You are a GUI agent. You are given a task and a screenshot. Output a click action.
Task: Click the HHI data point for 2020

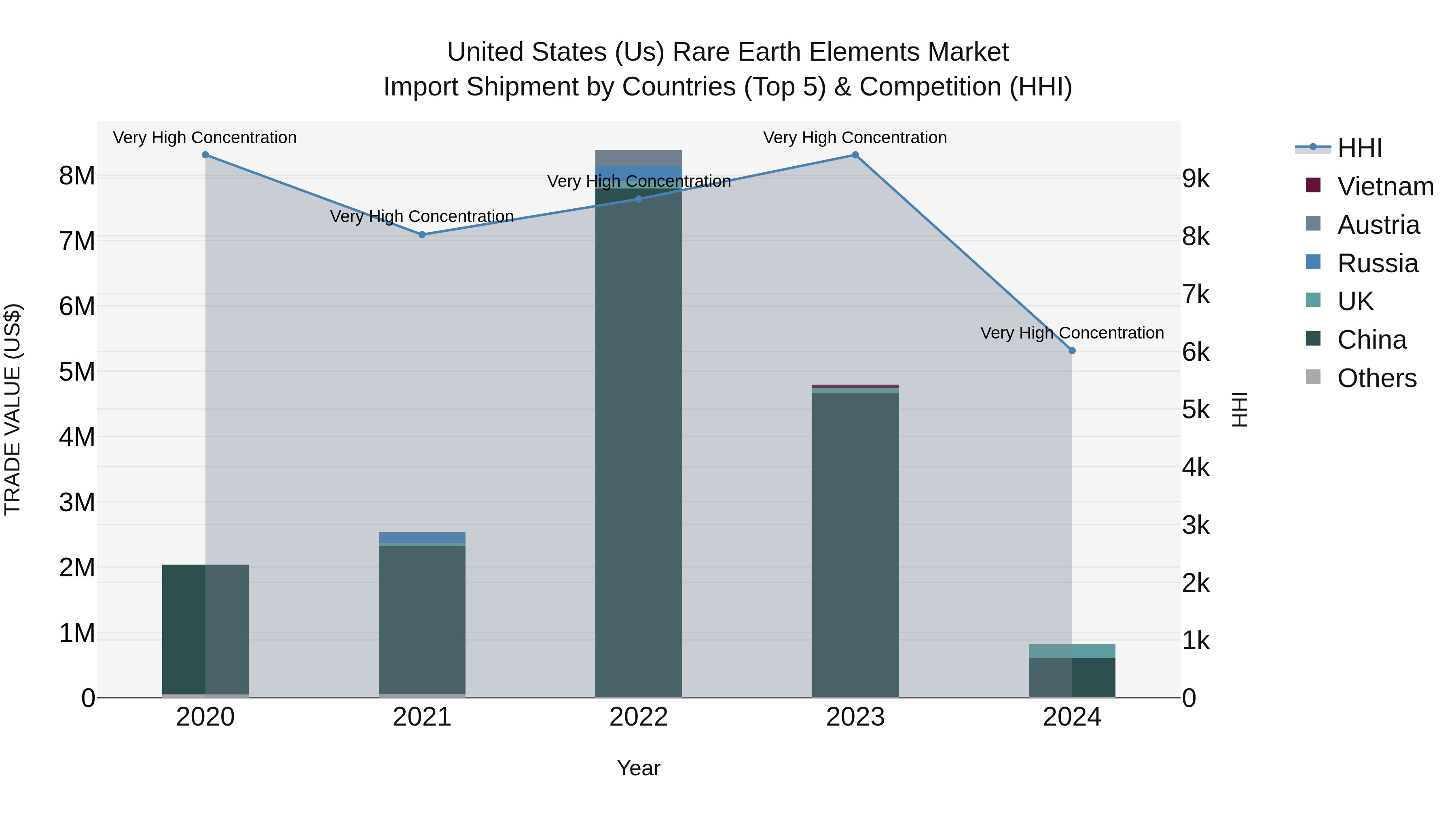tap(205, 155)
